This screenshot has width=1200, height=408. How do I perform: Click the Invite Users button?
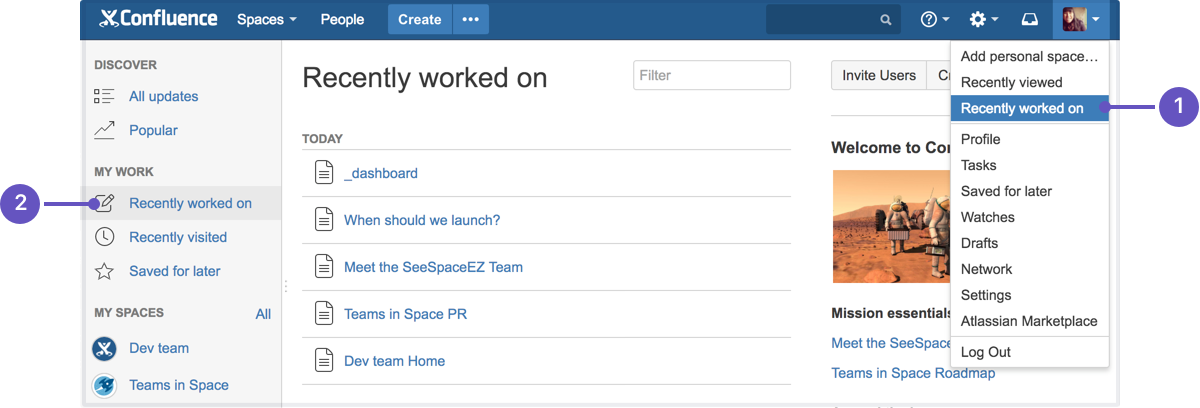tap(879, 75)
